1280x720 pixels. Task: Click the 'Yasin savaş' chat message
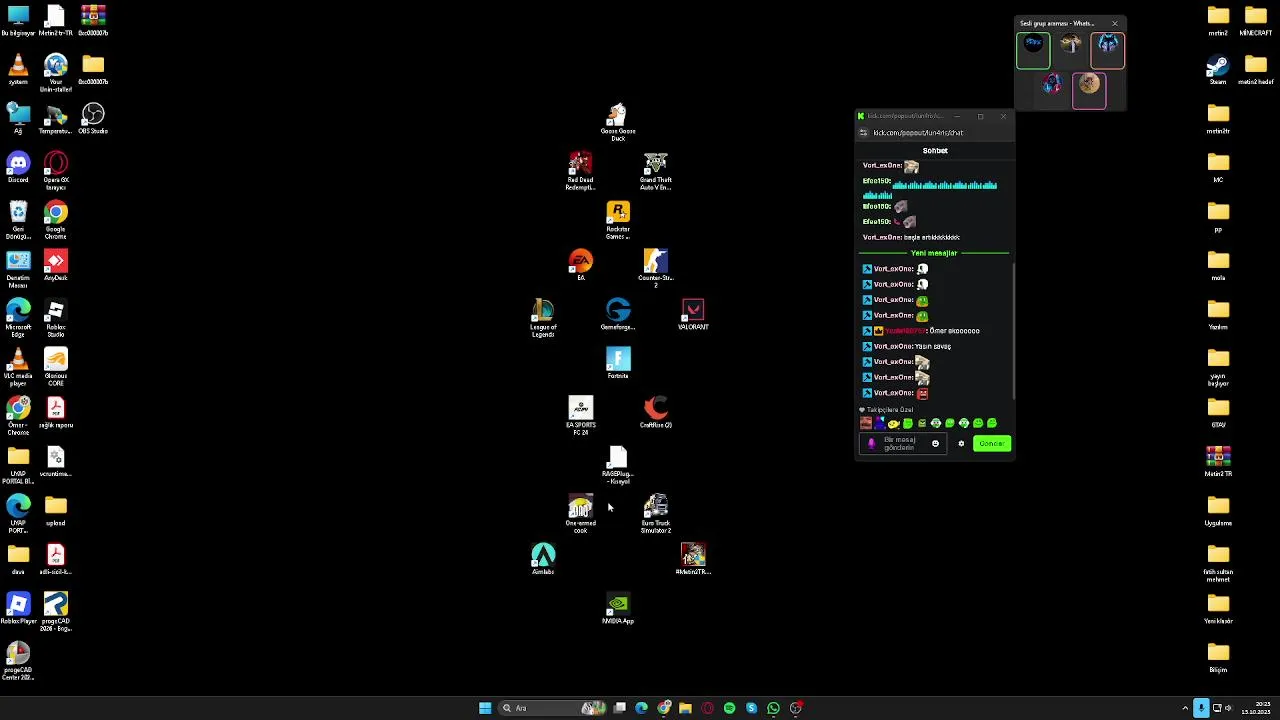click(x=933, y=346)
